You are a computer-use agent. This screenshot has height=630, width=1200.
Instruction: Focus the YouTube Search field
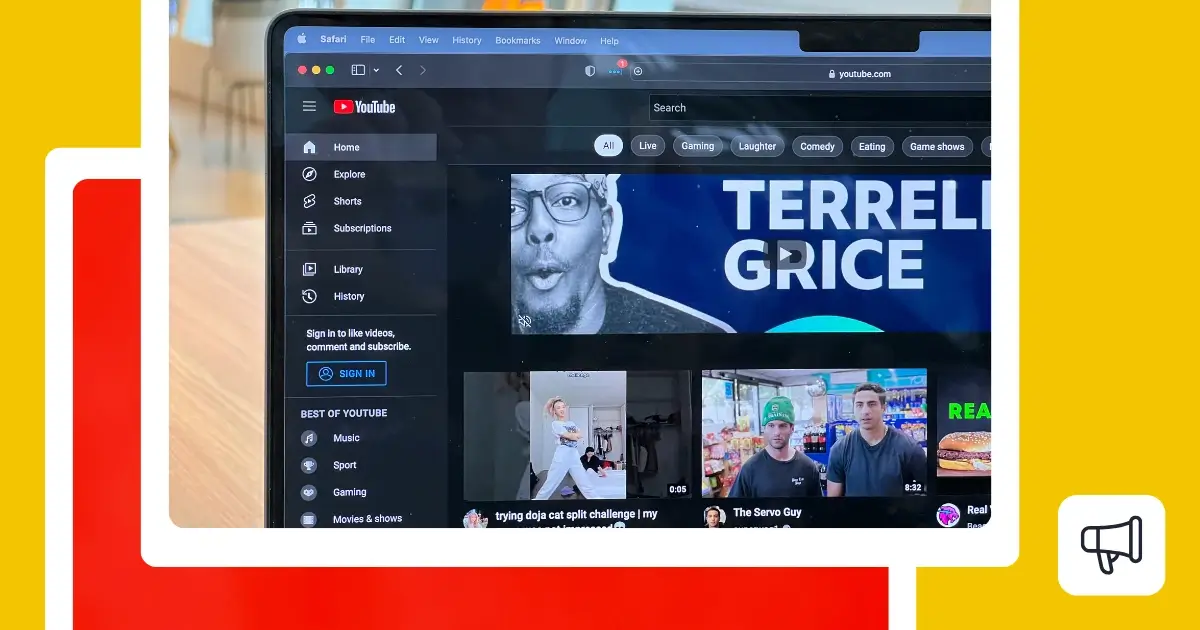(820, 108)
